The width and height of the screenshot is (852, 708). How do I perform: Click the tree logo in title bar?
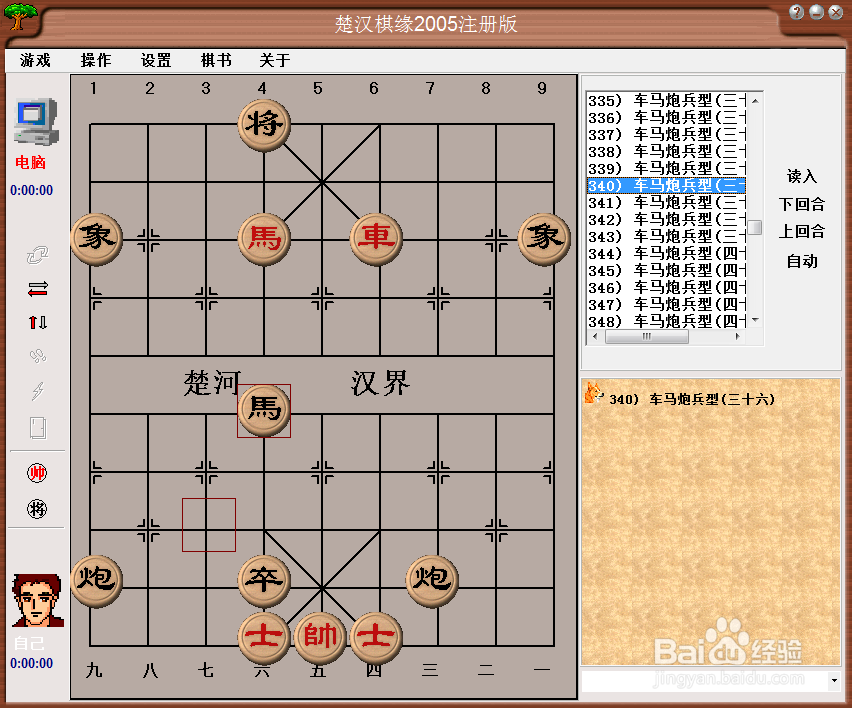click(21, 17)
